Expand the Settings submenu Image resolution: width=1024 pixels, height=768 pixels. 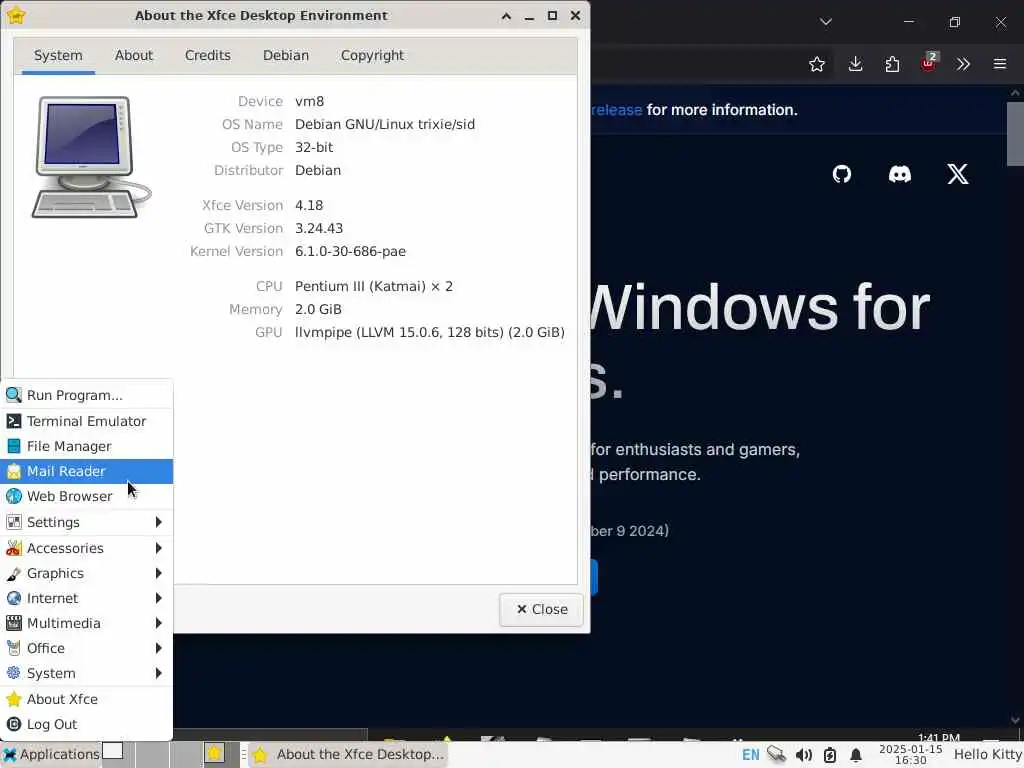86,522
